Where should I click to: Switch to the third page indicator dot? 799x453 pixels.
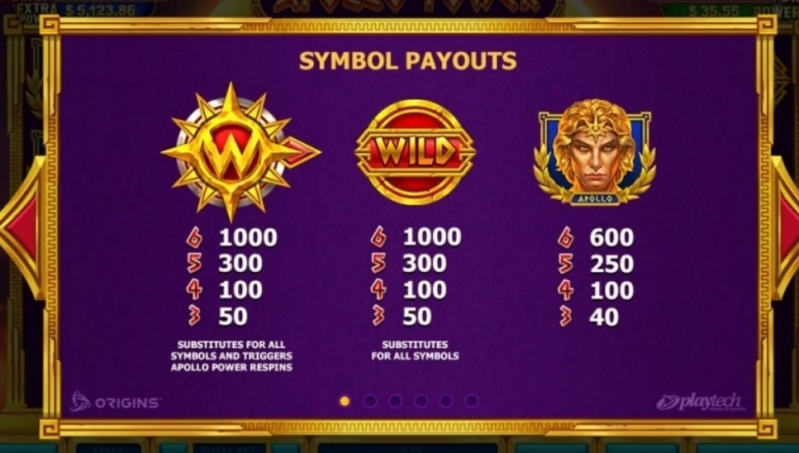coord(395,401)
